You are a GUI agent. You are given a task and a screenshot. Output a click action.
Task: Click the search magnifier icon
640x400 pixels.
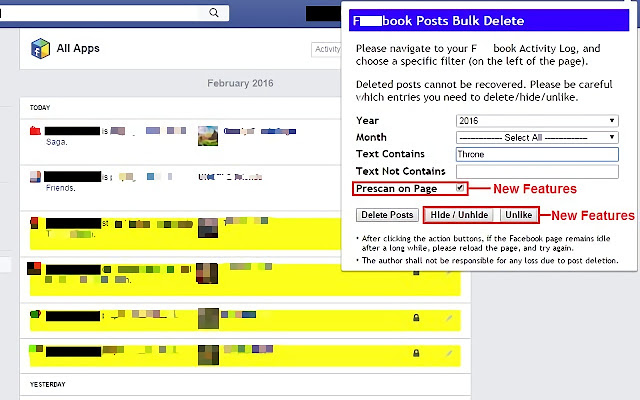[213, 13]
